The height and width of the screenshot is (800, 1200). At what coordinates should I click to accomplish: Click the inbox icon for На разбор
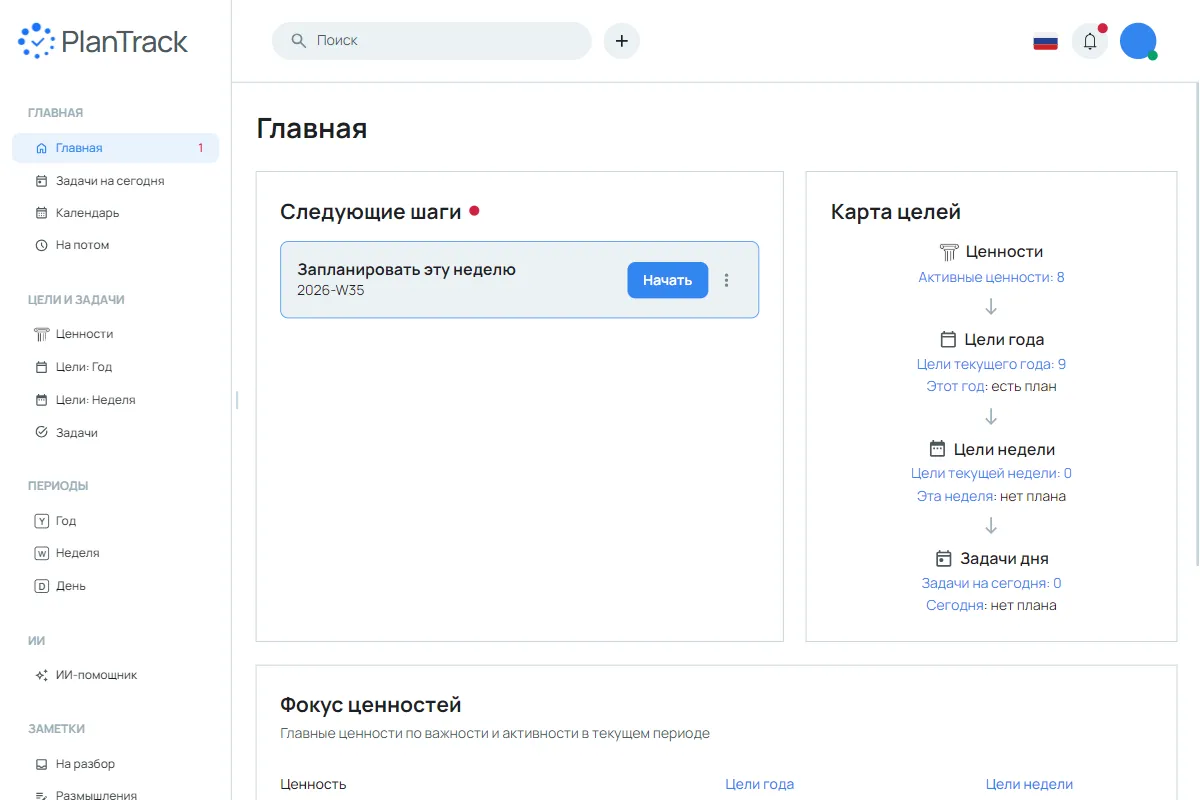click(x=41, y=764)
